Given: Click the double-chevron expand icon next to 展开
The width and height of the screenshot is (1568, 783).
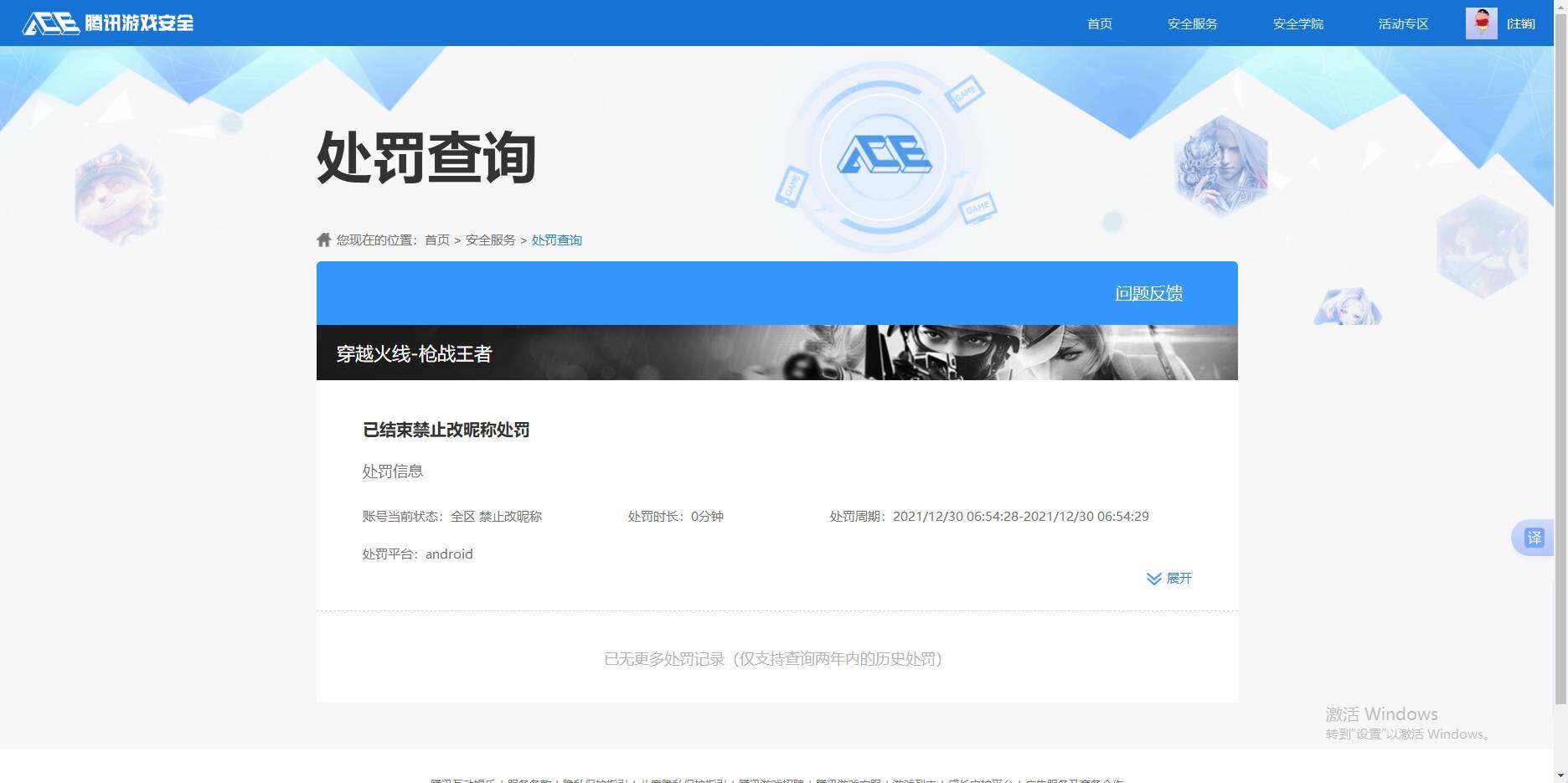Looking at the screenshot, I should click(x=1153, y=578).
